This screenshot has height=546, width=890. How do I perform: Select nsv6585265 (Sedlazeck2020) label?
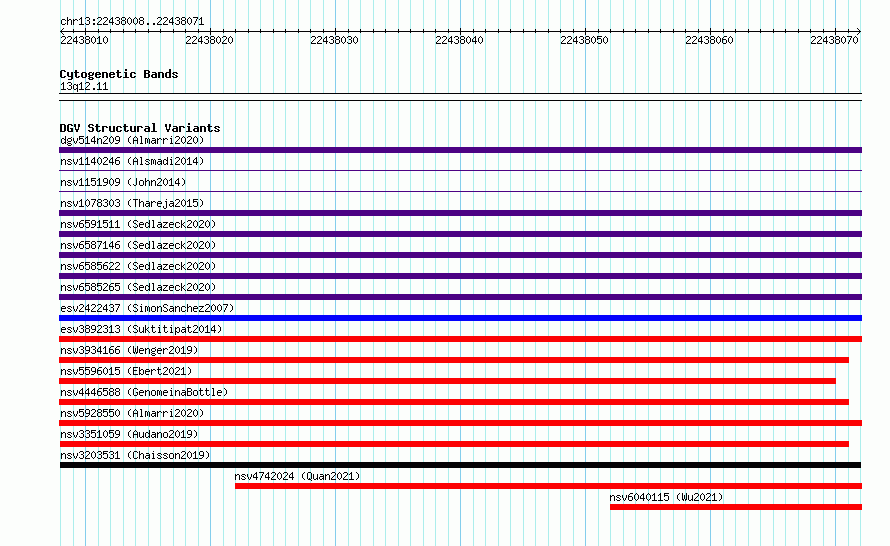(x=138, y=287)
